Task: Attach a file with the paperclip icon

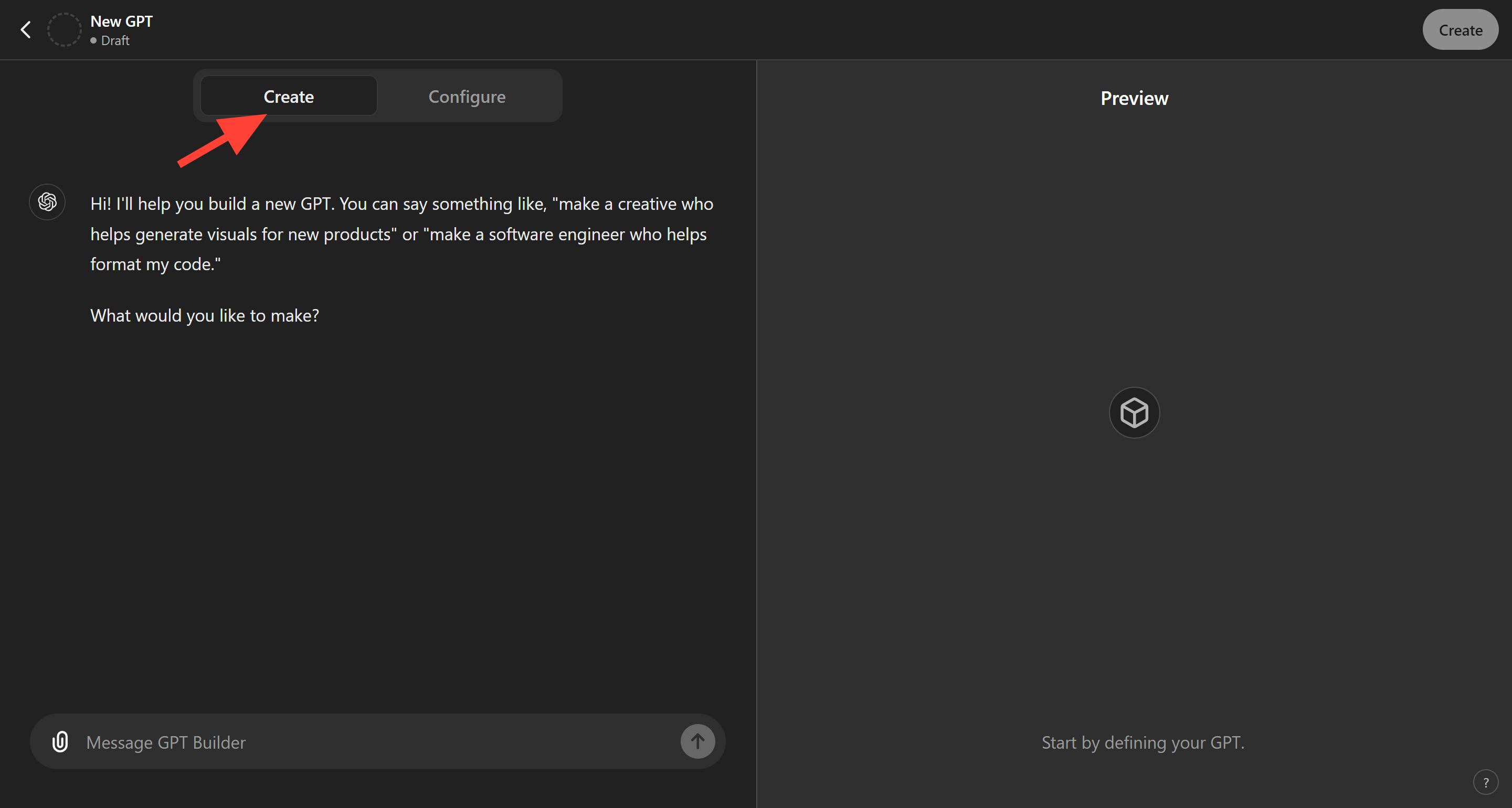Action: tap(60, 742)
